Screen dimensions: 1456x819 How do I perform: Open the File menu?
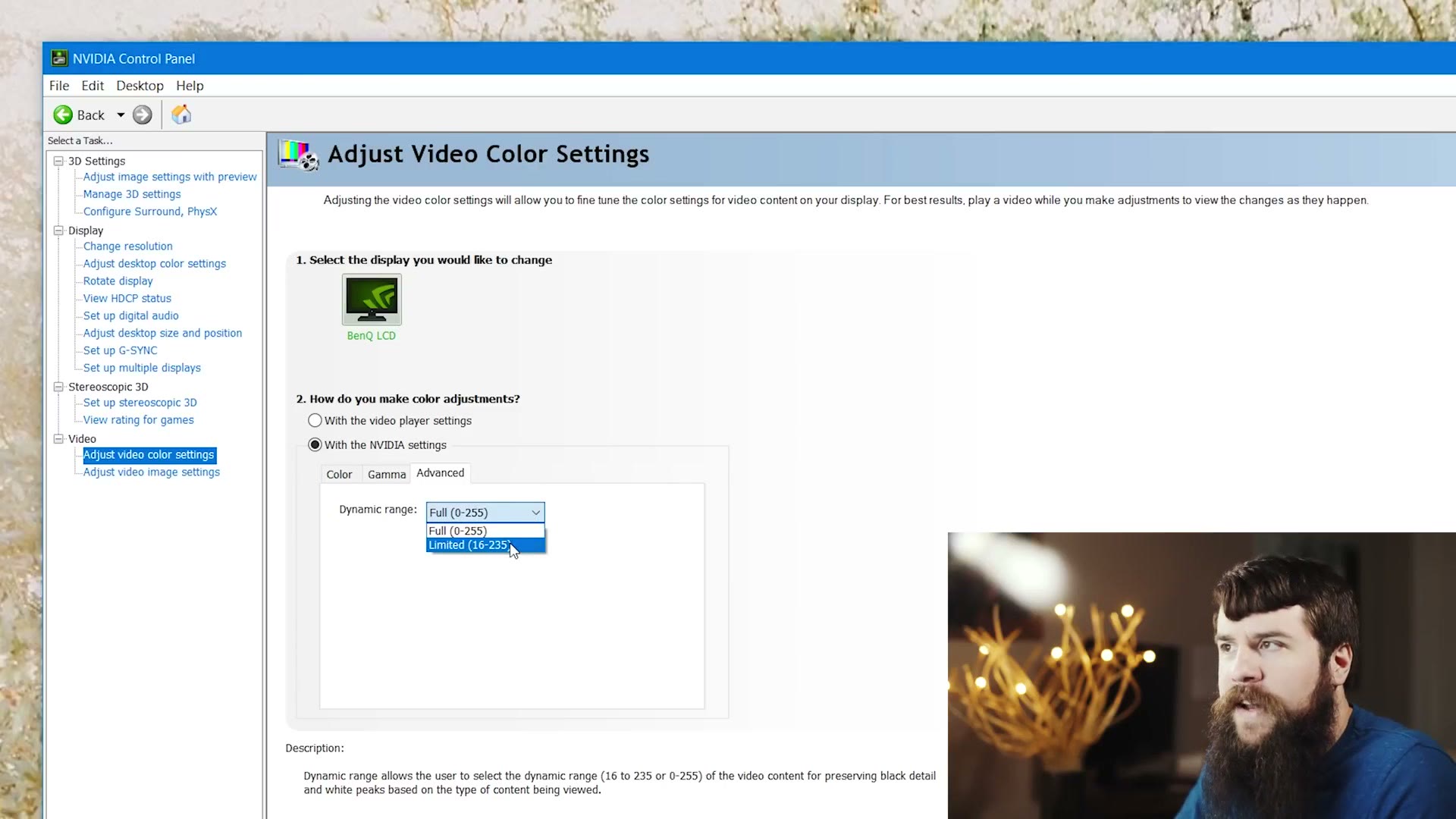click(59, 86)
